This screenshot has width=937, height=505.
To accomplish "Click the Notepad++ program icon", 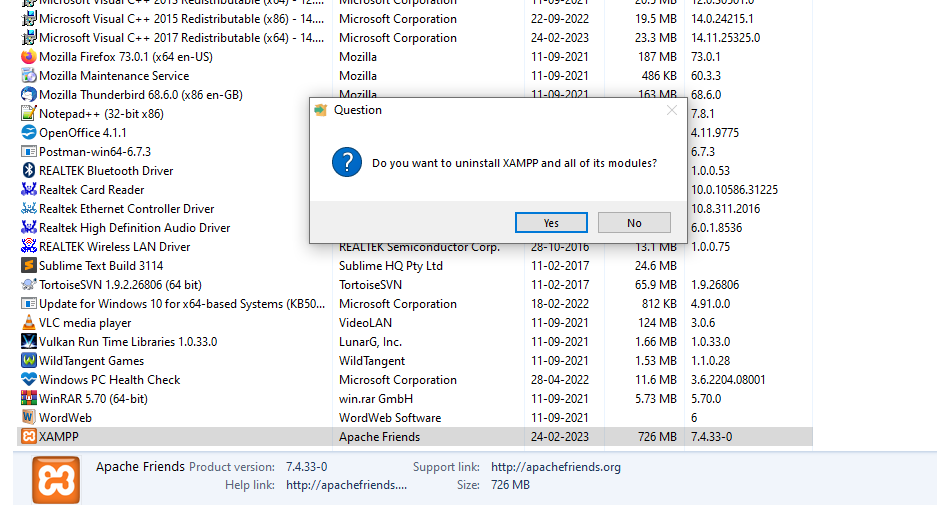I will [x=29, y=114].
